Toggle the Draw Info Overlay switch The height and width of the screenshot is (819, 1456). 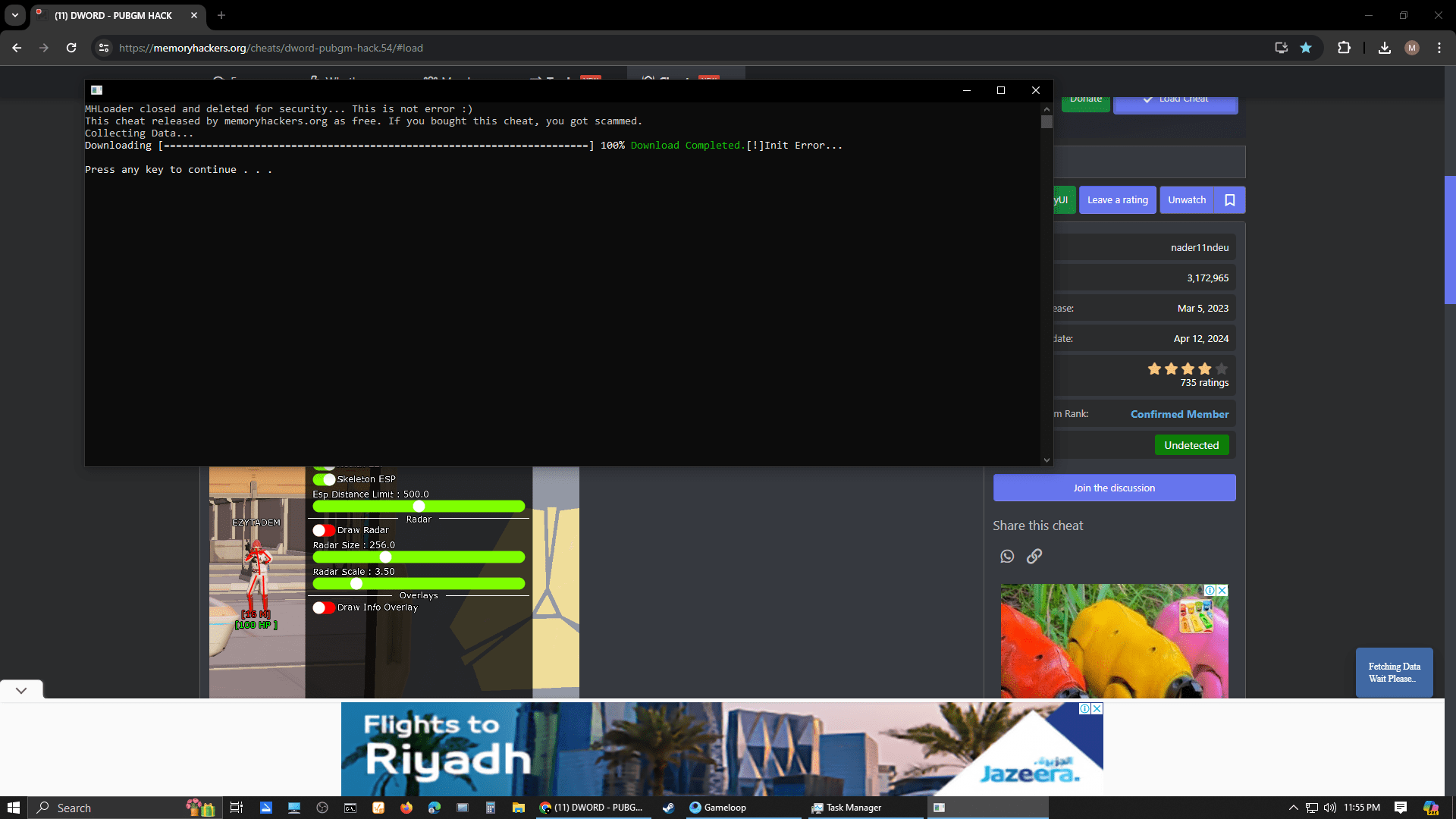(x=324, y=607)
